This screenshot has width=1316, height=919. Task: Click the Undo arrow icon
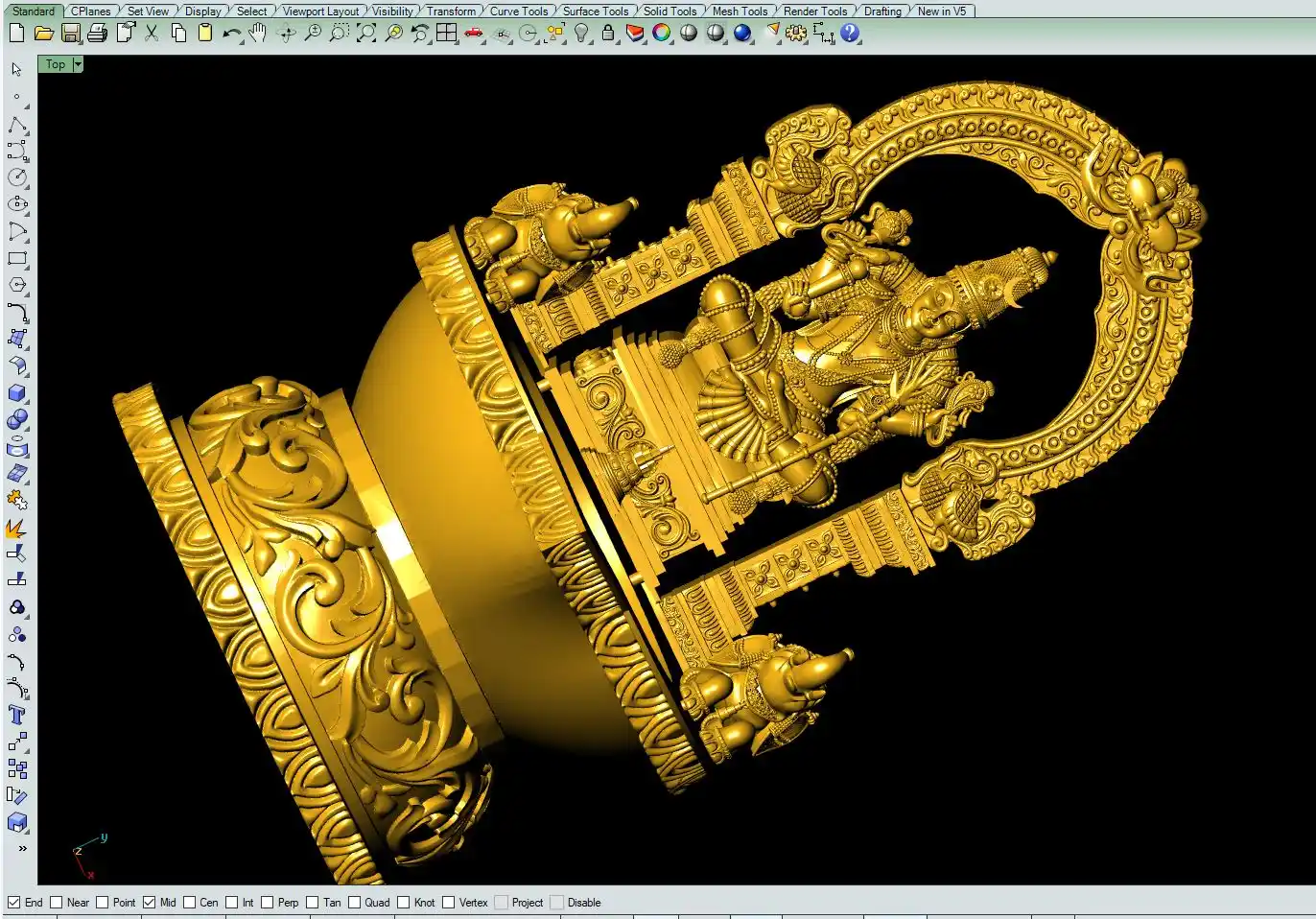pyautogui.click(x=231, y=34)
